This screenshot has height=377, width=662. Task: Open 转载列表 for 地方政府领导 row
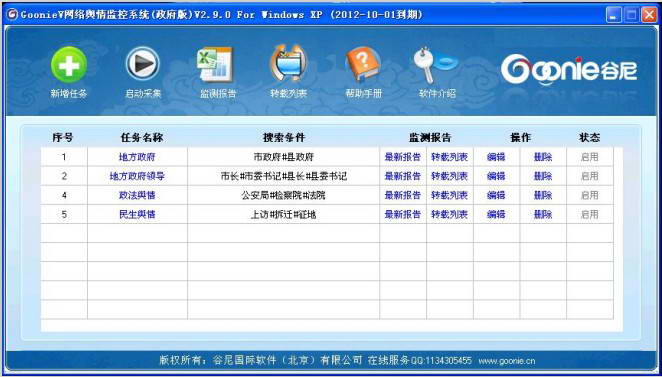pos(450,176)
